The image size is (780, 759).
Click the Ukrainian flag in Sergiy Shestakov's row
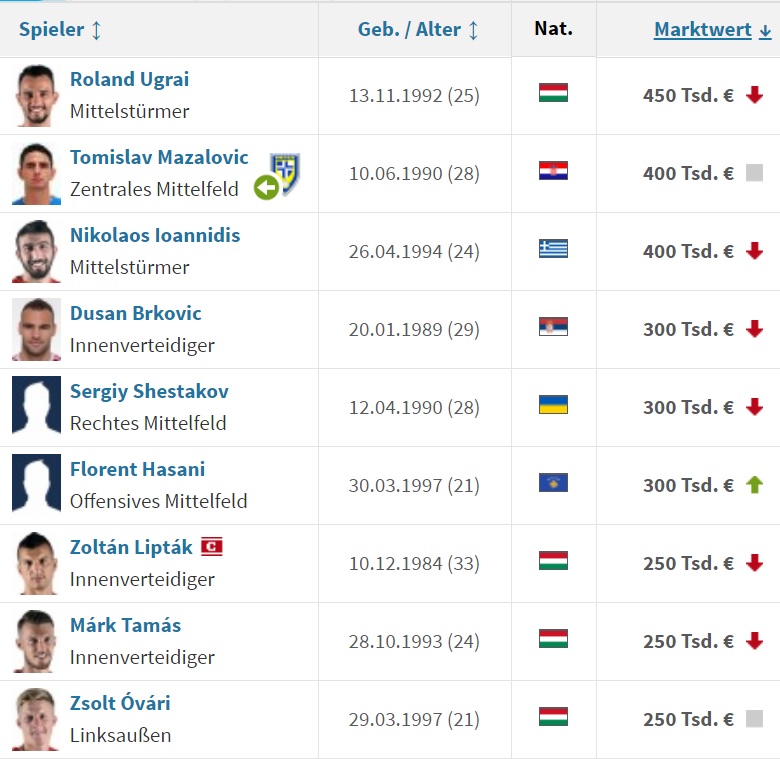[x=553, y=404]
